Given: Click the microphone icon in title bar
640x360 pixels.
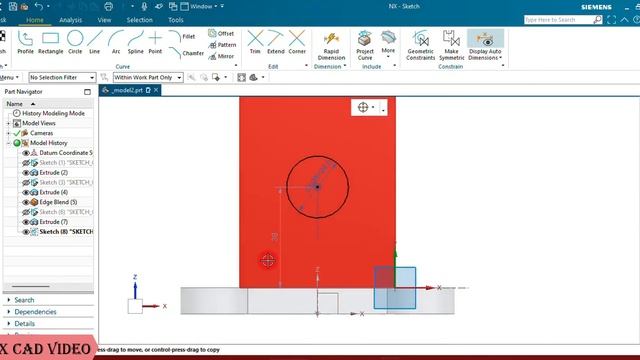Looking at the screenshot, I should click(144, 6).
